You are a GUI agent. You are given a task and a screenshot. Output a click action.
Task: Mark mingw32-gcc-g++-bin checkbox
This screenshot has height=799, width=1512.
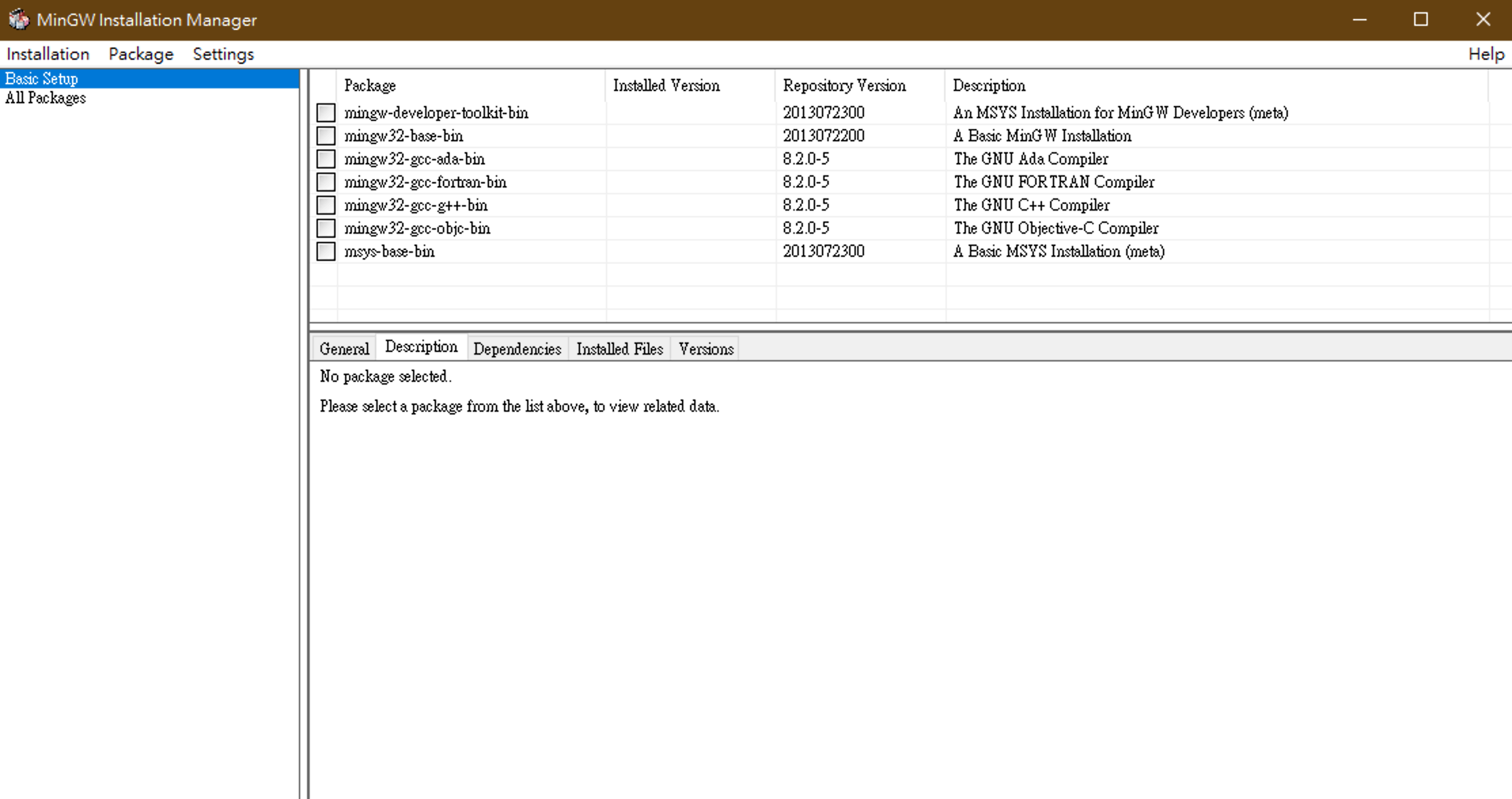326,205
